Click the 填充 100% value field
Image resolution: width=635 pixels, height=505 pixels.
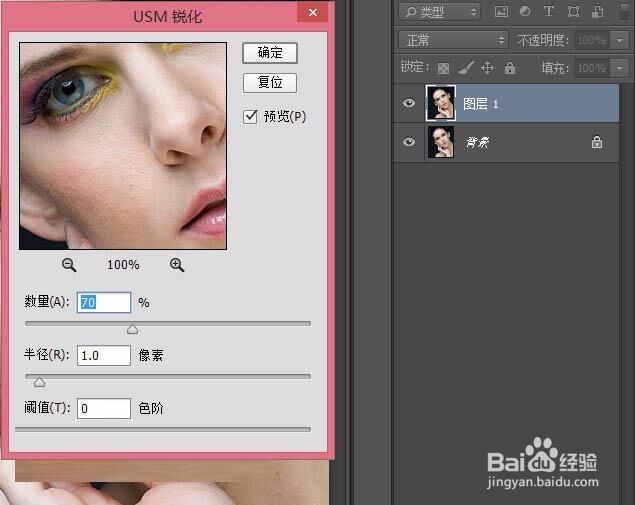pyautogui.click(x=593, y=68)
